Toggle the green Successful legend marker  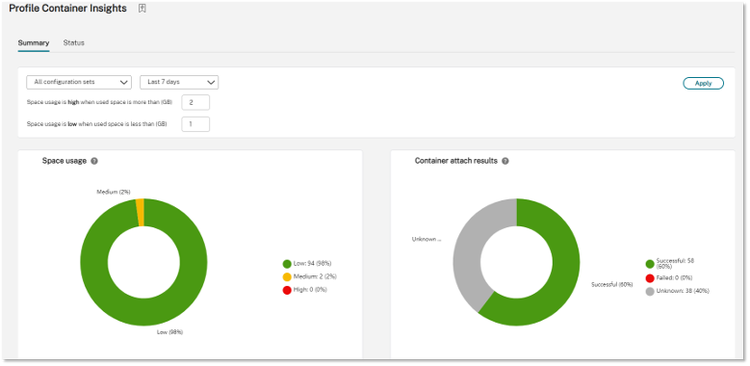pos(650,264)
